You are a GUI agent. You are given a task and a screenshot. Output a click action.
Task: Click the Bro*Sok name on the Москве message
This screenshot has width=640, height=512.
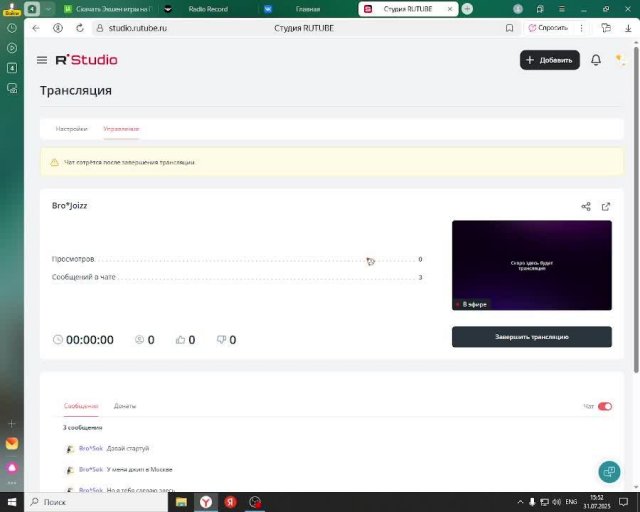(x=91, y=470)
